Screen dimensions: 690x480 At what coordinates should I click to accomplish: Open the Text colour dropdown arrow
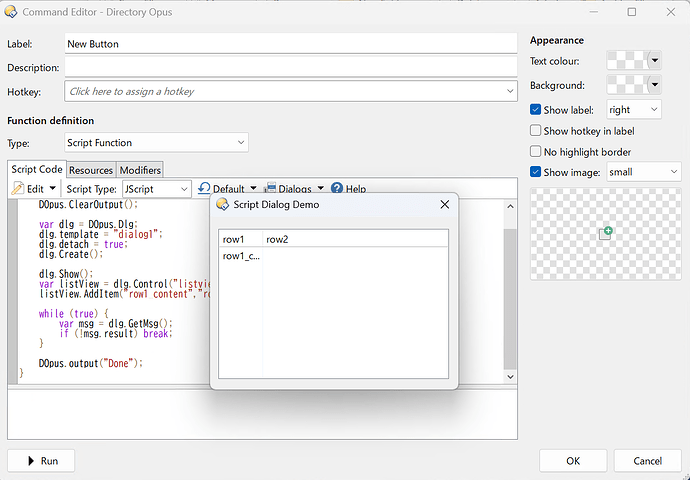pyautogui.click(x=655, y=60)
